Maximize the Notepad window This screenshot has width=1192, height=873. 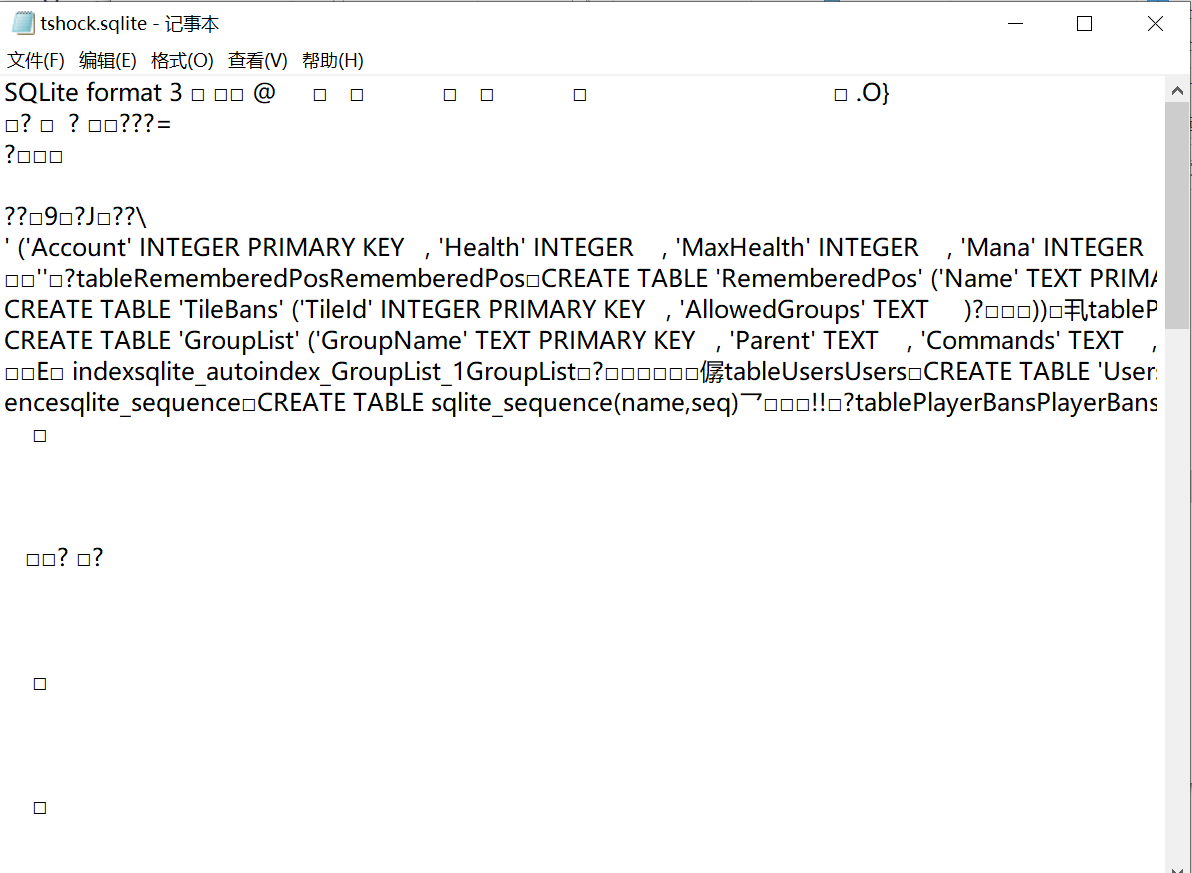(x=1084, y=24)
